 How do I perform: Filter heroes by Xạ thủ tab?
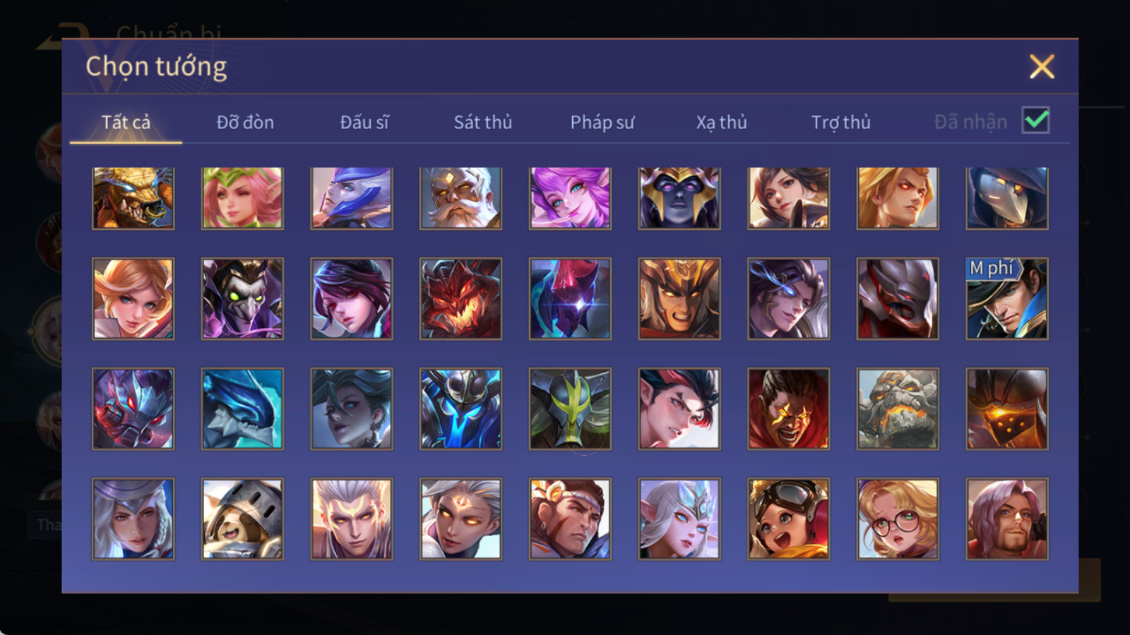tap(721, 122)
